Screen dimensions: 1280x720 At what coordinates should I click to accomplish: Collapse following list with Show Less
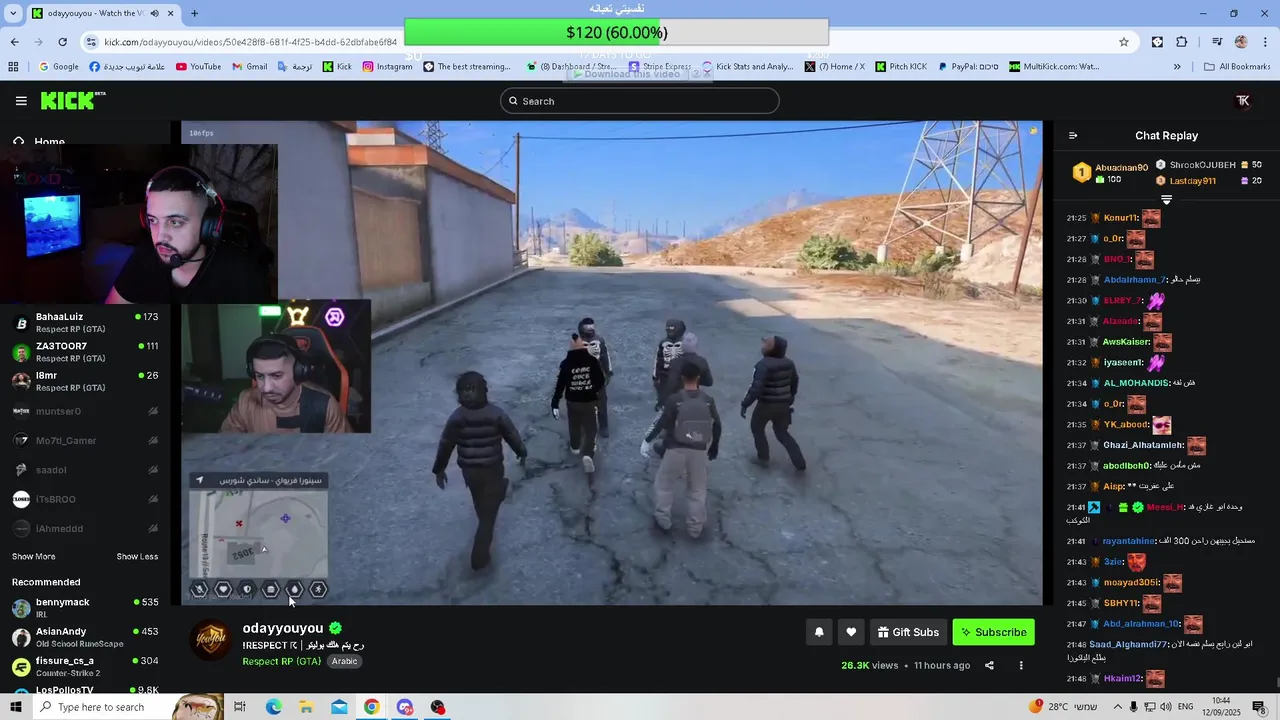coord(137,556)
